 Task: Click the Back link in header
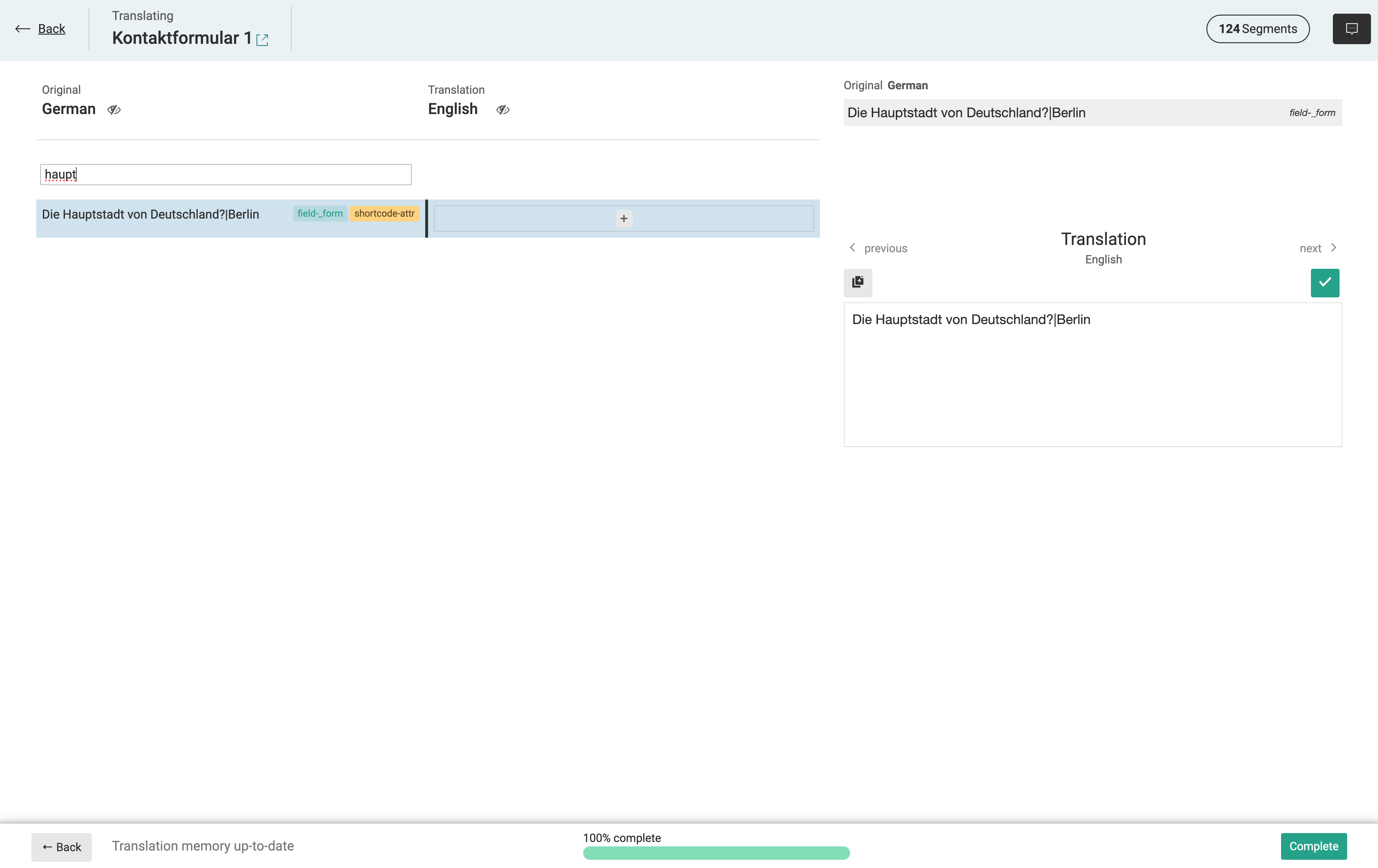click(40, 29)
